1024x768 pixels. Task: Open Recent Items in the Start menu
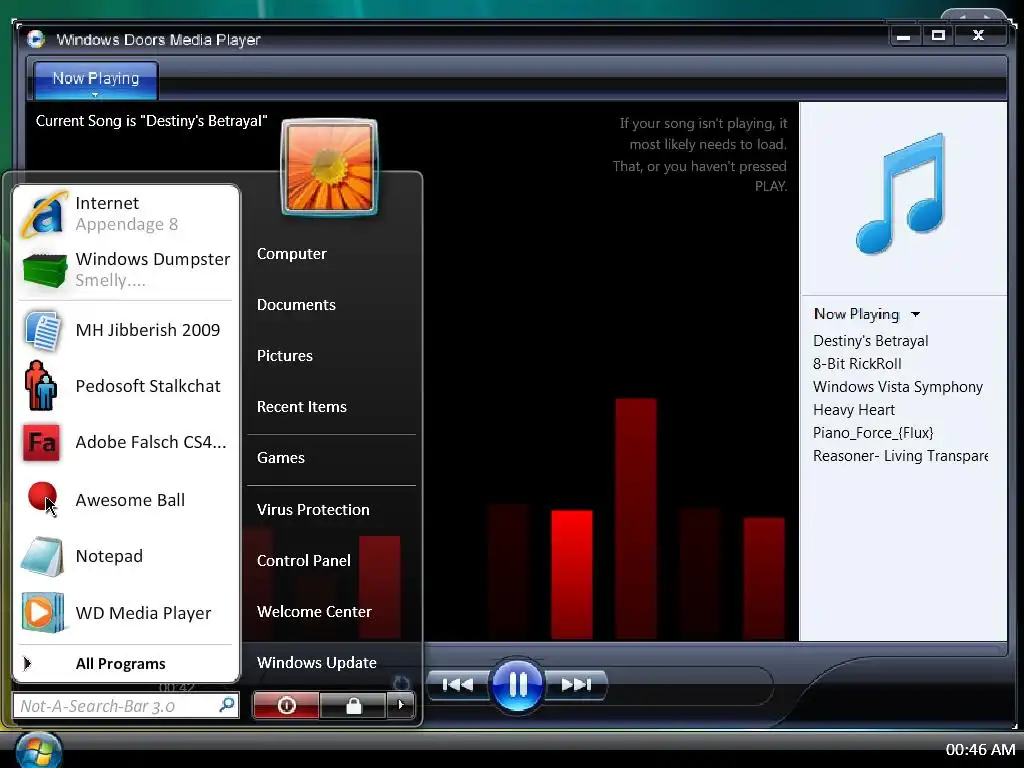[x=301, y=407]
